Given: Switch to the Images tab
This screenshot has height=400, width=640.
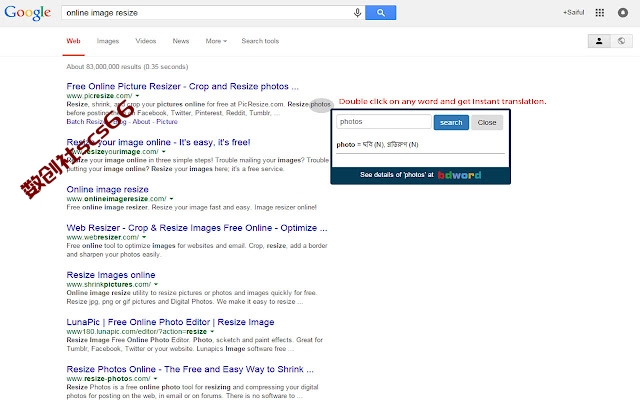Looking at the screenshot, I should tap(108, 41).
